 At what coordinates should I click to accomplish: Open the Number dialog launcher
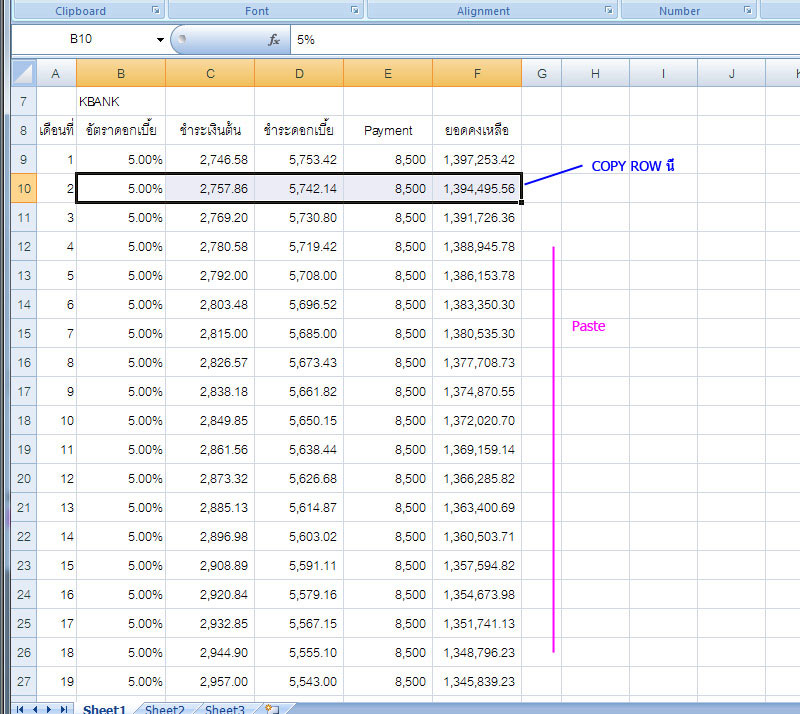[747, 10]
